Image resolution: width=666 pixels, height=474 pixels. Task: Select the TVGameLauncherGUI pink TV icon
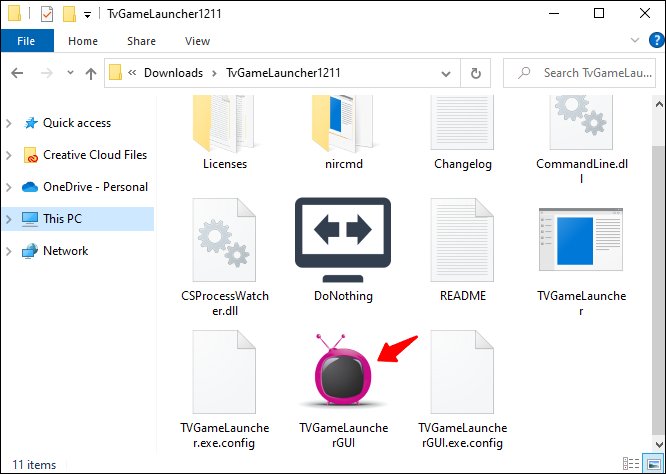[343, 372]
